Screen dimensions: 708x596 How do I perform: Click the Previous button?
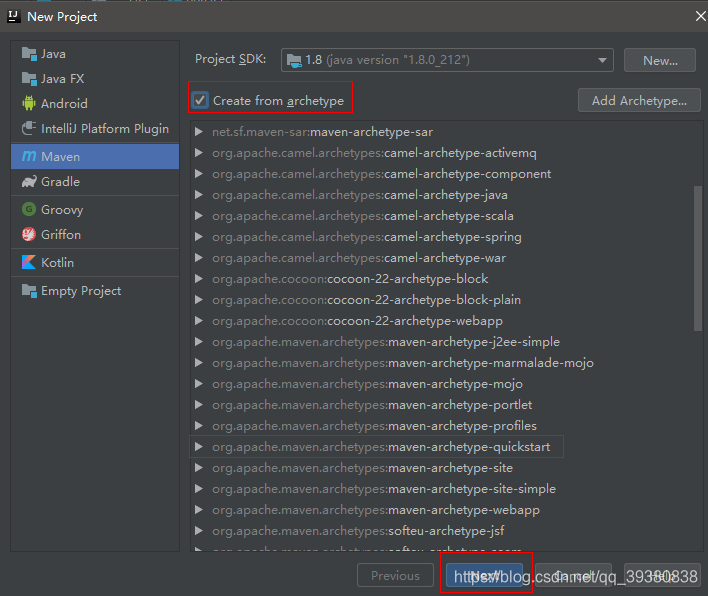(x=395, y=575)
